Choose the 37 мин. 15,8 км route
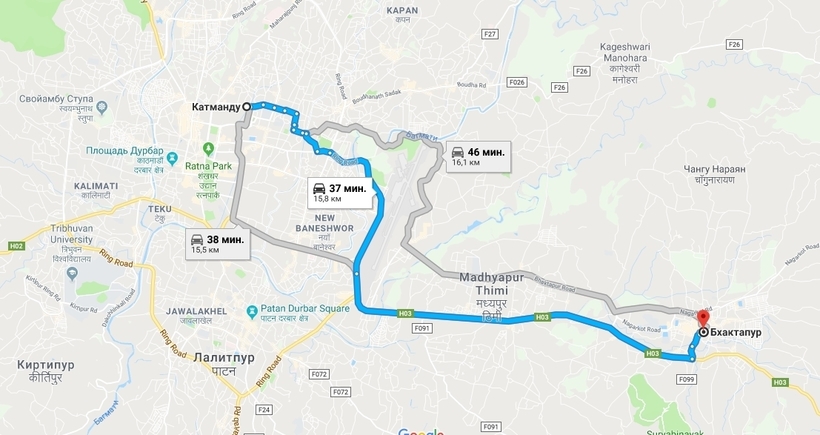This screenshot has width=820, height=435. click(341, 193)
